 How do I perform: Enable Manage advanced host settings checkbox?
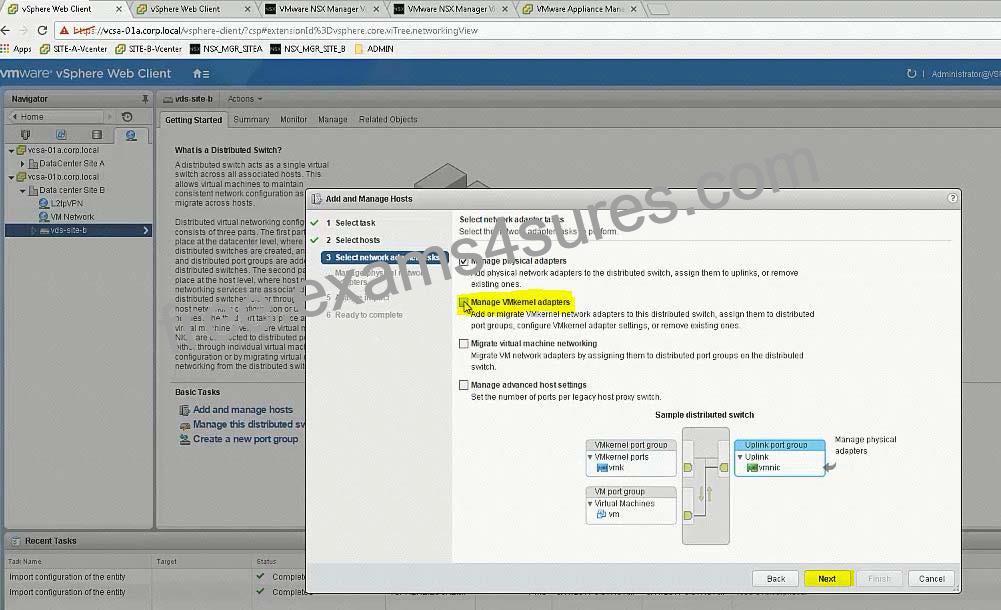[463, 385]
